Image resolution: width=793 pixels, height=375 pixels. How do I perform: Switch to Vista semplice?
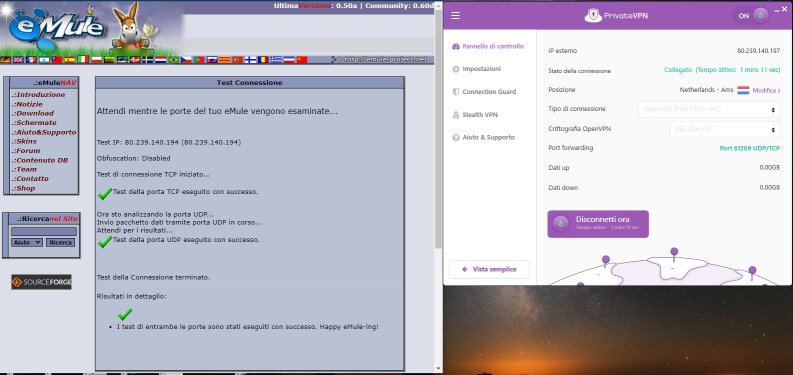489,269
